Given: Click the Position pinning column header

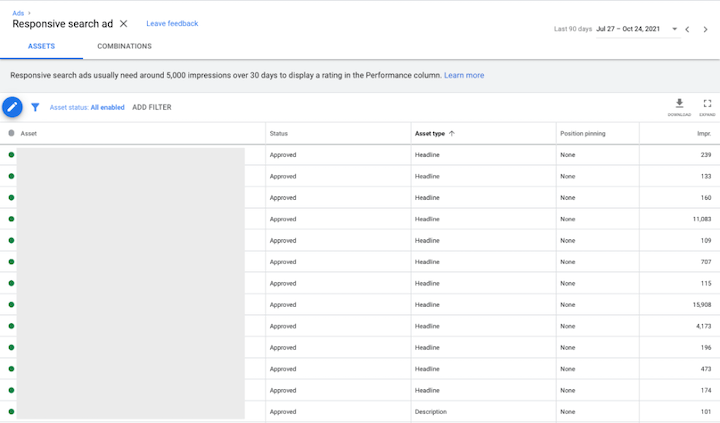Looking at the screenshot, I should pyautogui.click(x=582, y=133).
